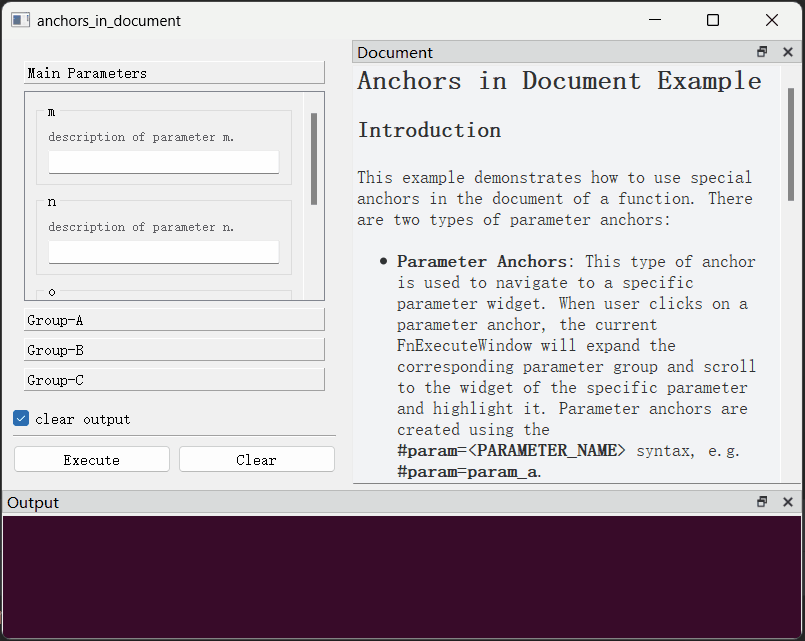Float the Document dock panel
This screenshot has height=641, width=805.
[x=762, y=52]
